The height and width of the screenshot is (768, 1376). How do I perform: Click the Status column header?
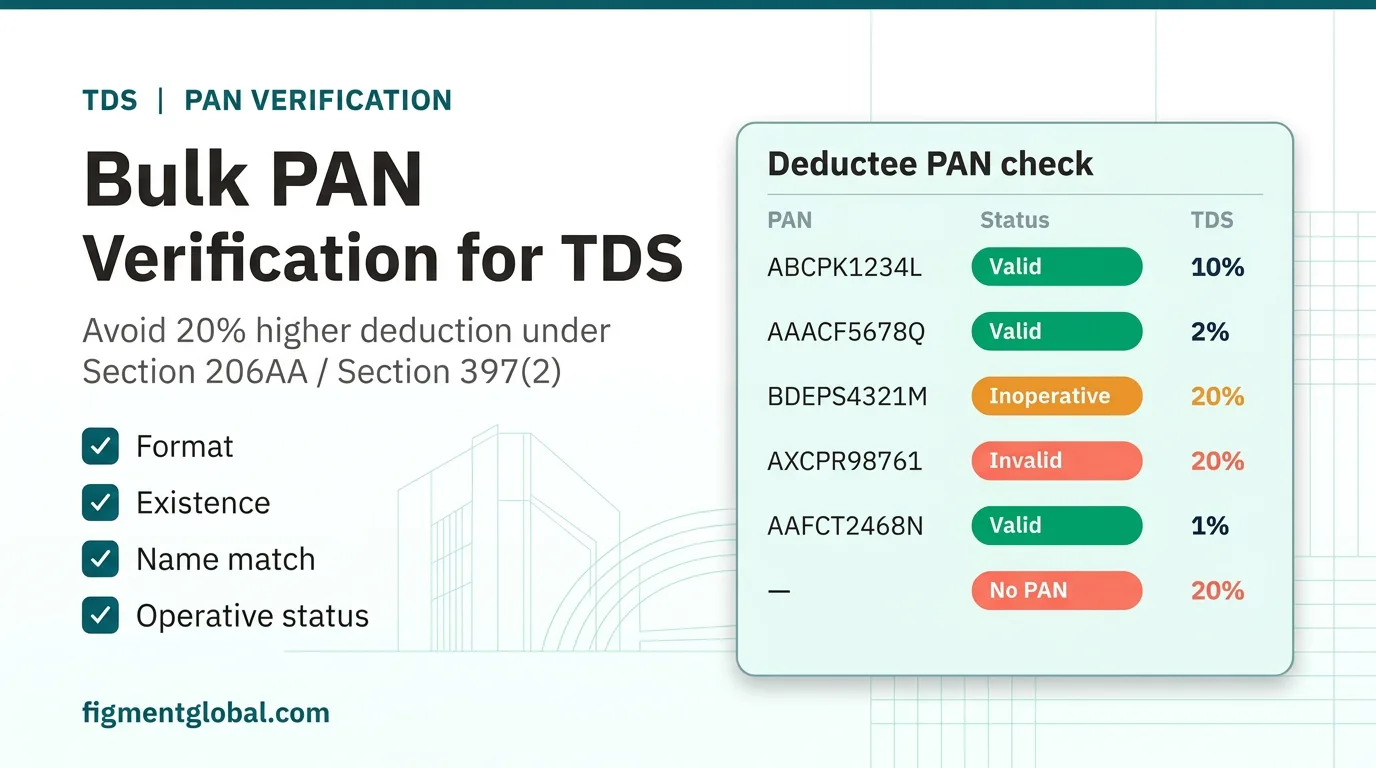coord(1015,220)
